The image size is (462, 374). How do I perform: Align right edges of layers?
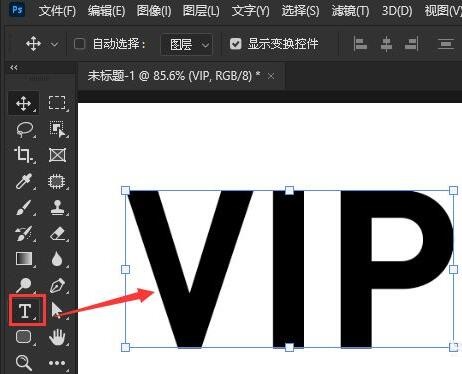tap(412, 44)
